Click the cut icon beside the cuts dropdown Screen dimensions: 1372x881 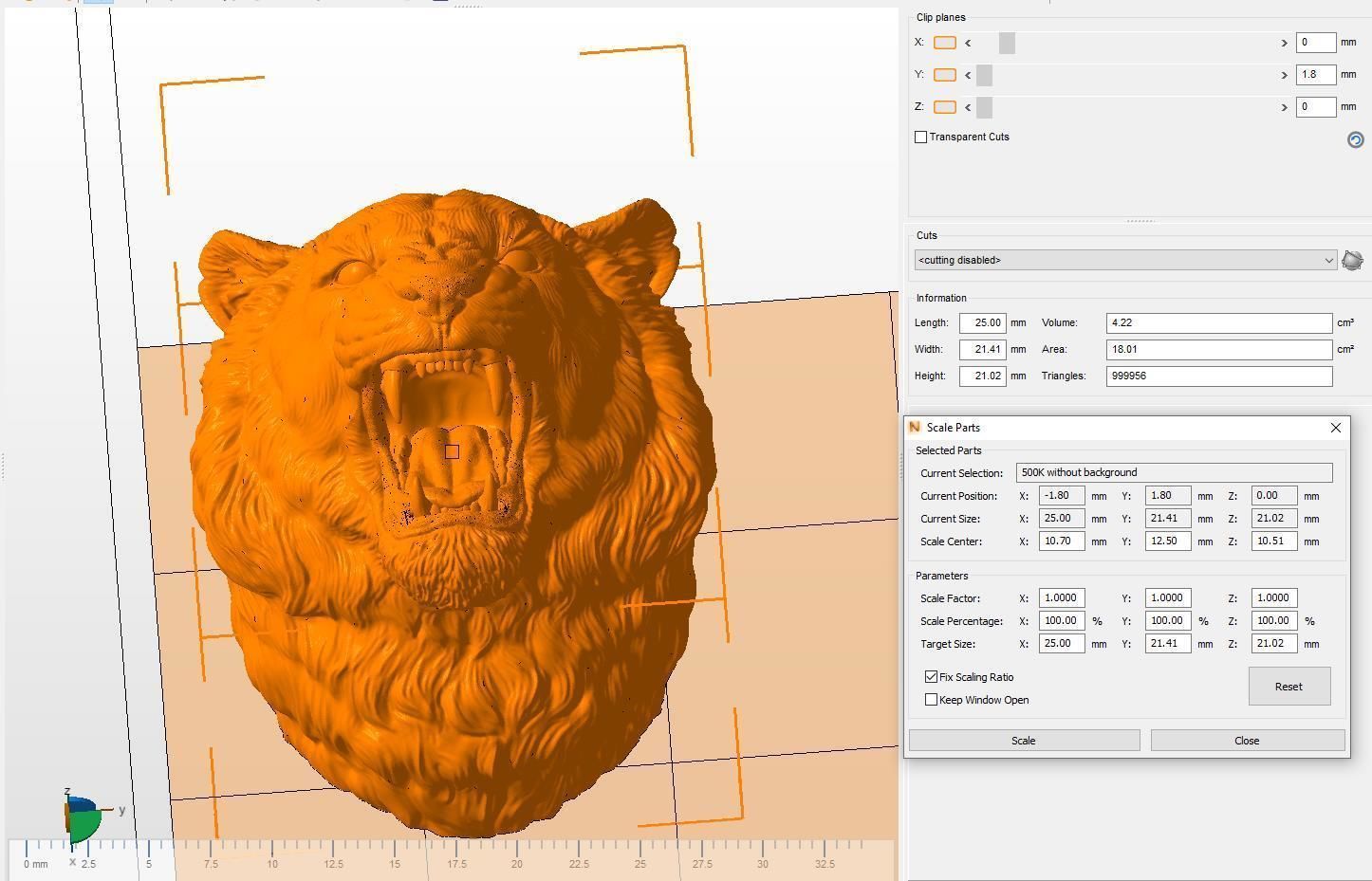pyautogui.click(x=1353, y=260)
